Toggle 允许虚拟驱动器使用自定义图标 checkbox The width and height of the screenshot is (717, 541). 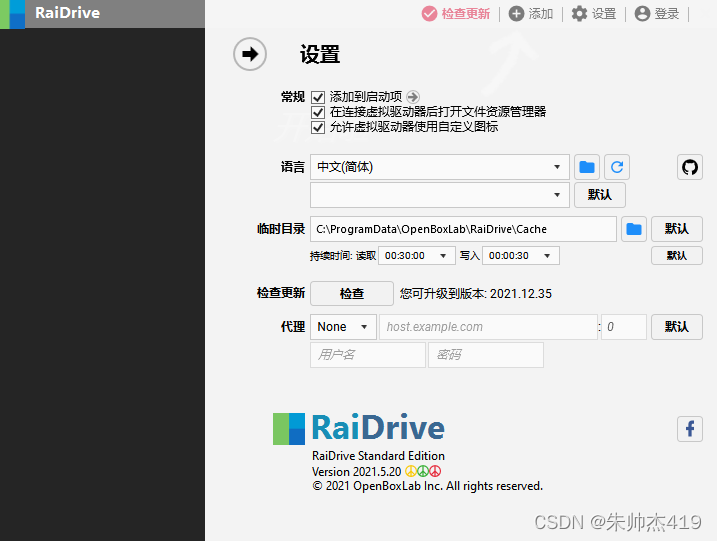(318, 127)
